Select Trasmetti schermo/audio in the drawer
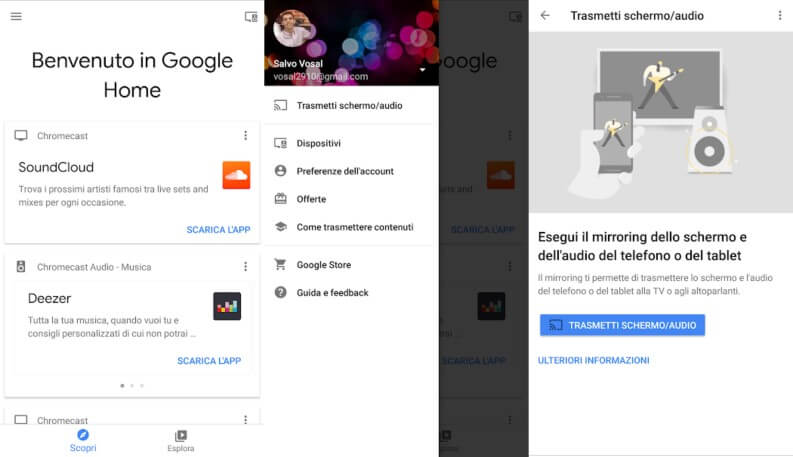793x457 pixels. (349, 105)
